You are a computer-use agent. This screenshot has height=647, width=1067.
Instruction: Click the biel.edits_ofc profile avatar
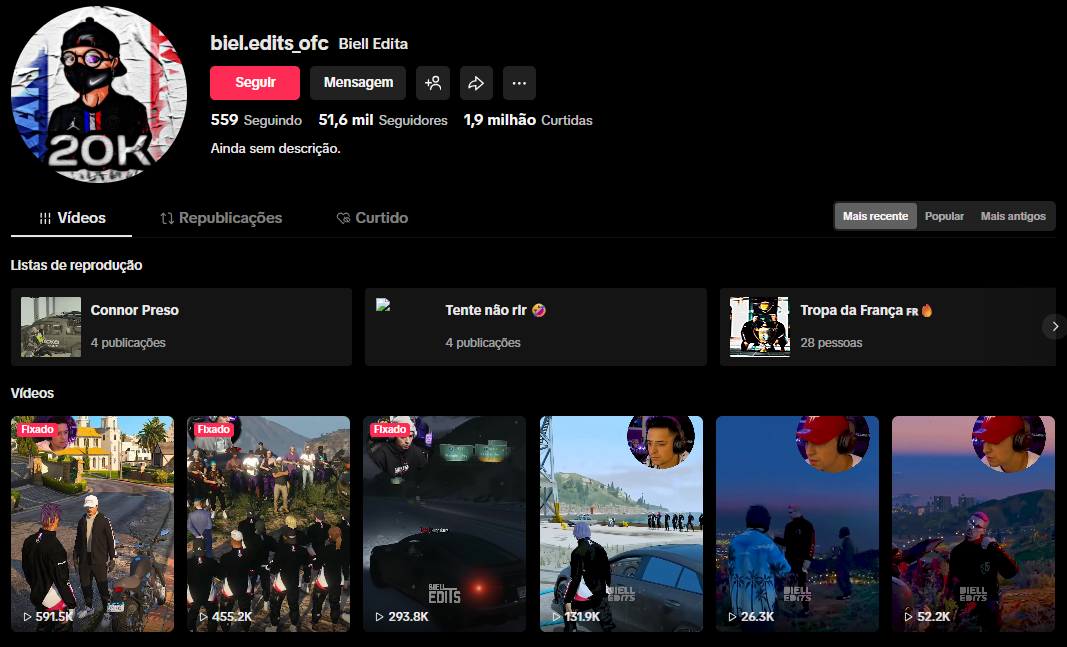[x=99, y=94]
